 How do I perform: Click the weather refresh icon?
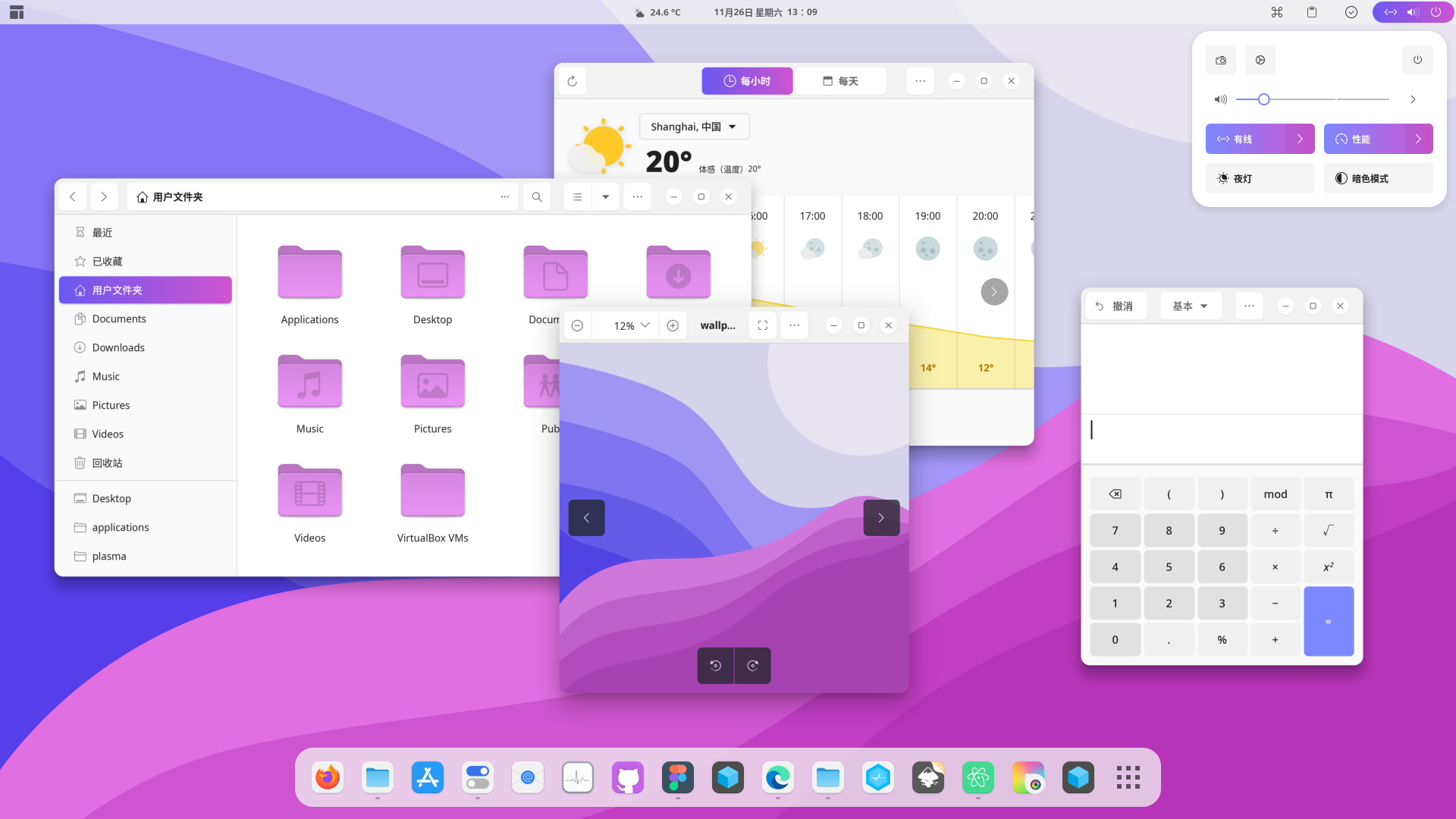(x=573, y=81)
